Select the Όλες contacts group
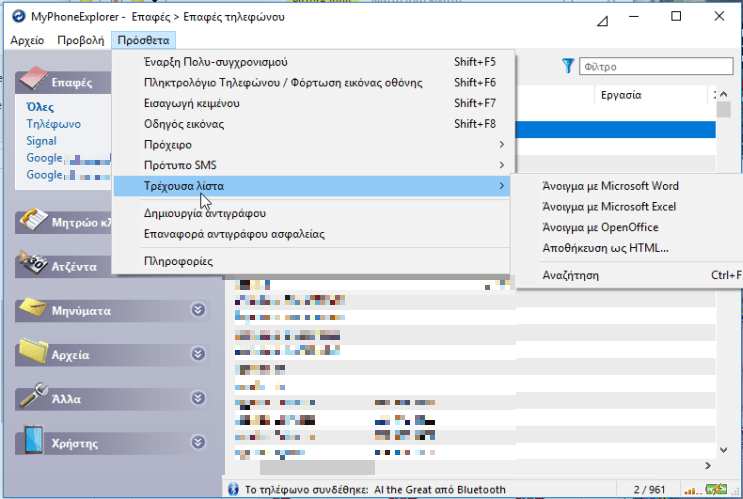 click(x=40, y=107)
